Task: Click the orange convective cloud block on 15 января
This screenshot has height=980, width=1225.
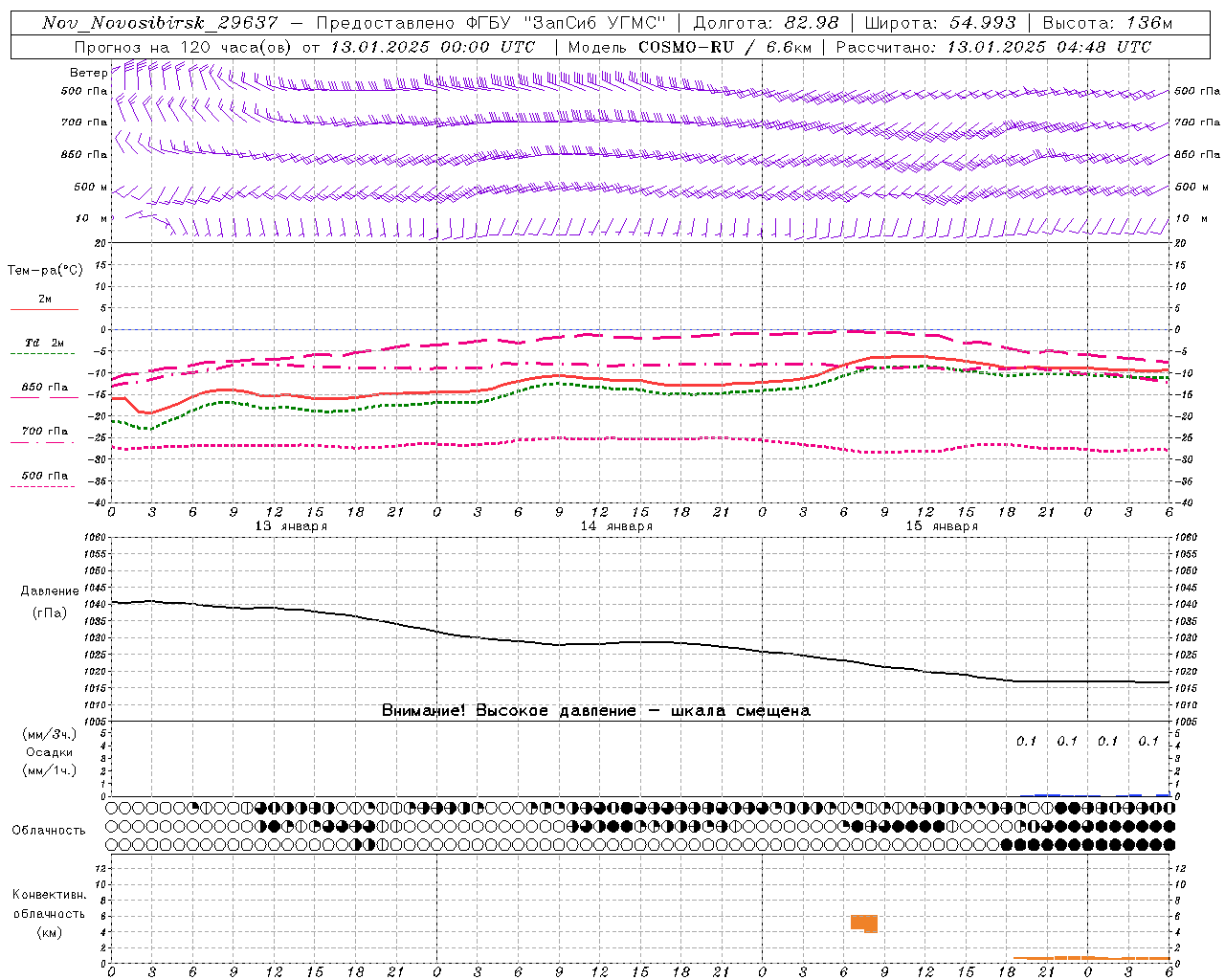Action: [x=865, y=924]
